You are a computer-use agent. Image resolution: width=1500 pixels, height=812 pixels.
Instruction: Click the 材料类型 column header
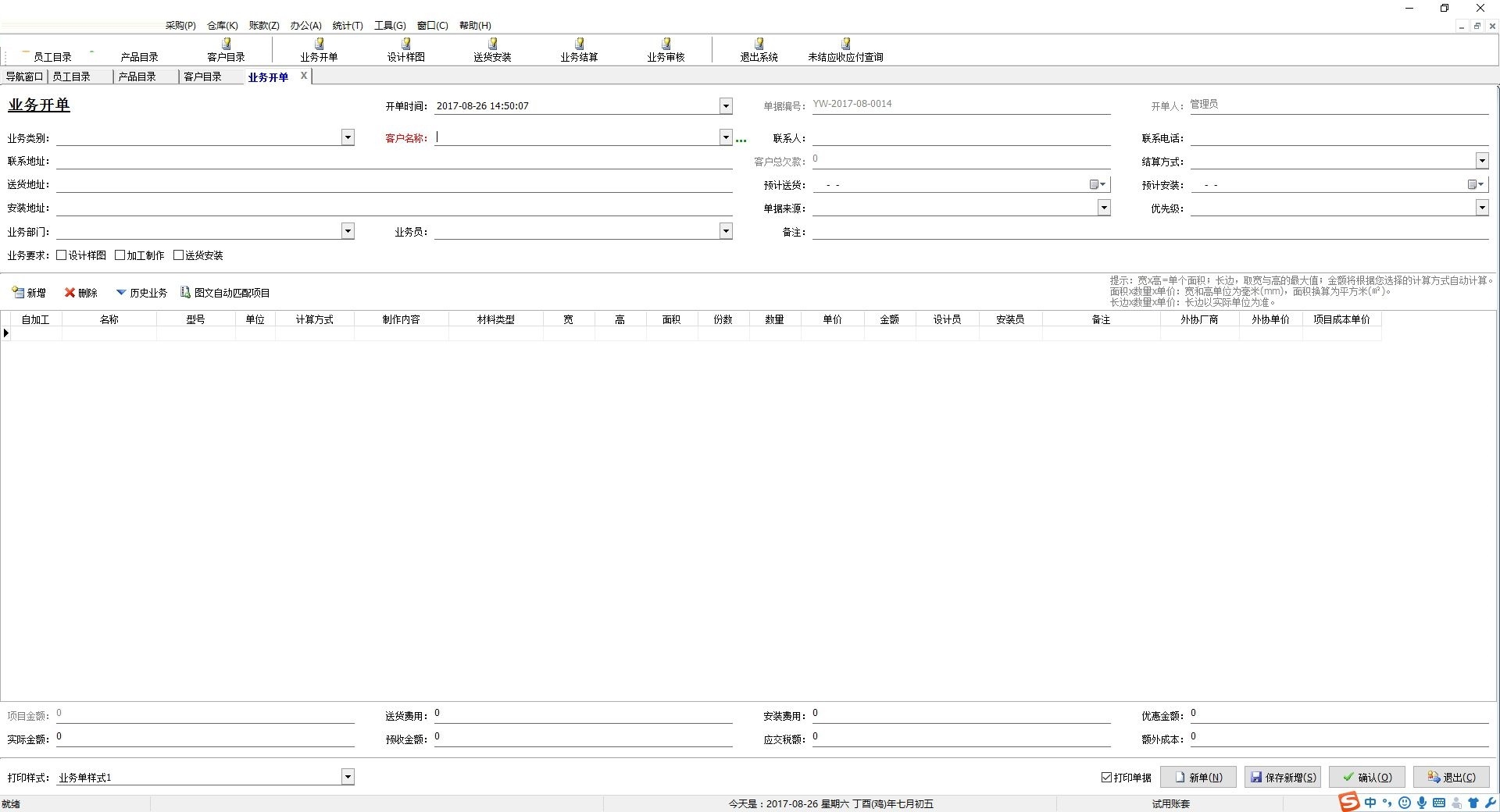[496, 319]
